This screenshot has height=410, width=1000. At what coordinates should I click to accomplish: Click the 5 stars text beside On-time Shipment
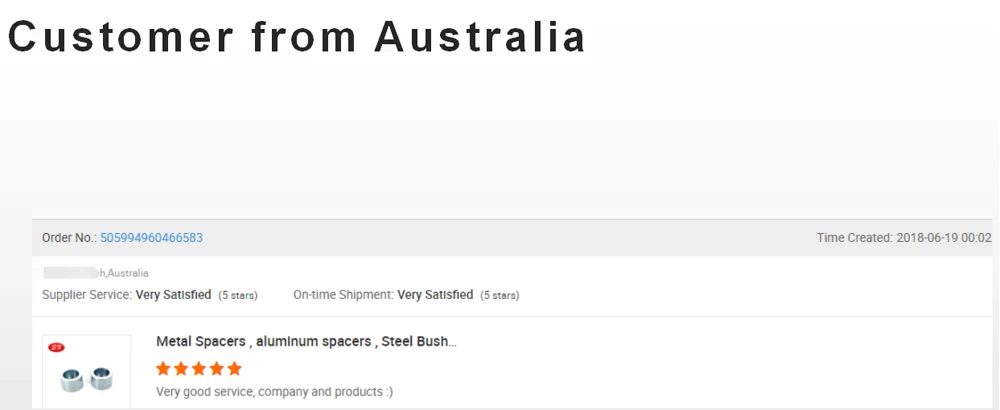click(499, 296)
